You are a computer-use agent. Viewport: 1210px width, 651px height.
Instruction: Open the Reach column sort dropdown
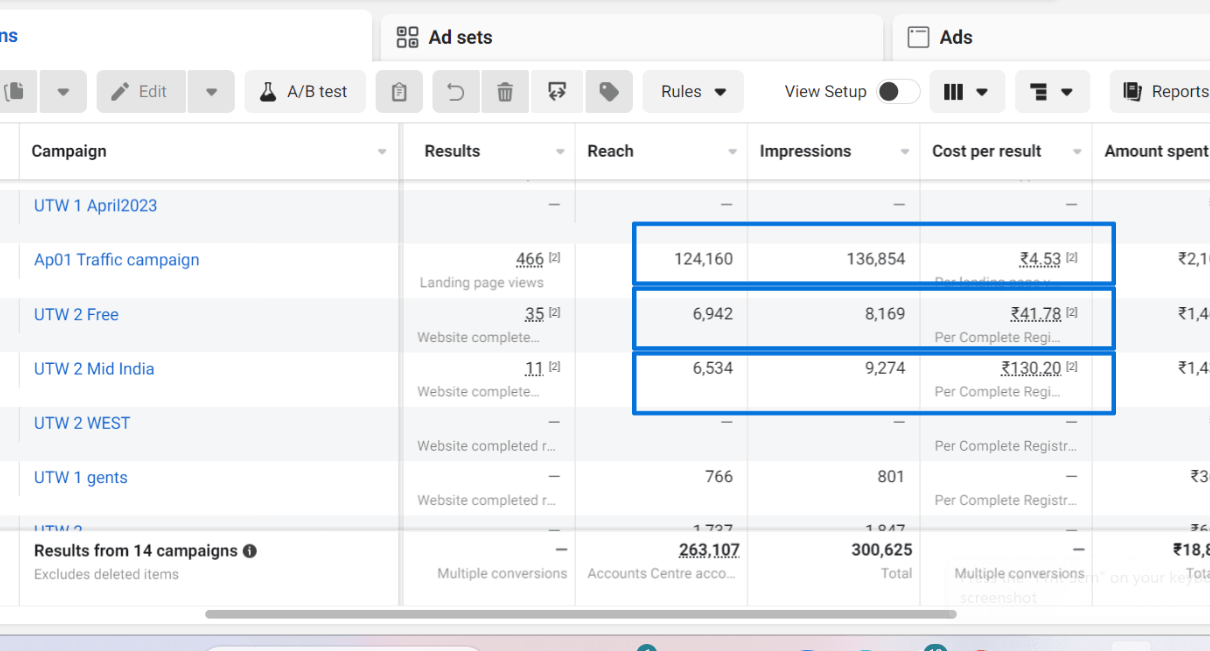[x=733, y=152]
